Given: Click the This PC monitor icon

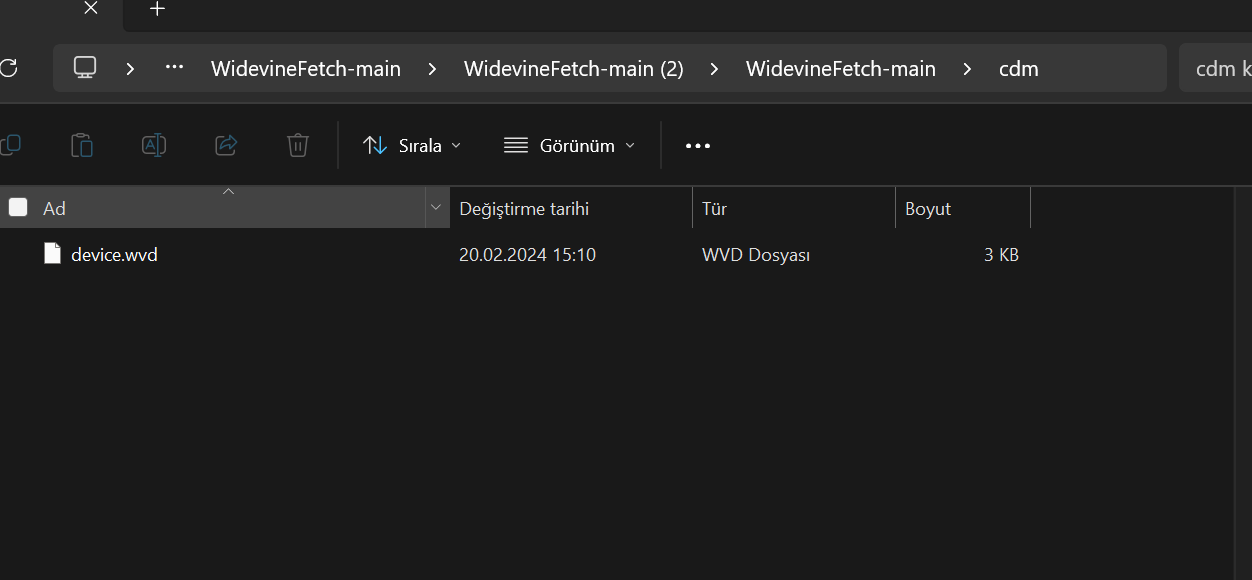Looking at the screenshot, I should [x=85, y=68].
